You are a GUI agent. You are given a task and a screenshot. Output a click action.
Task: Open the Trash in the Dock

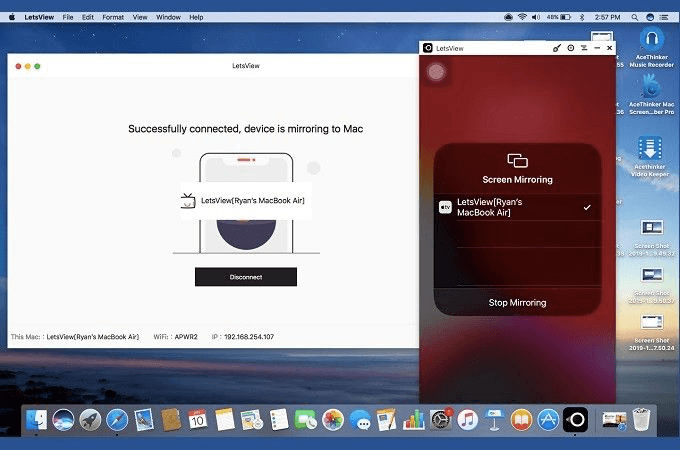[x=641, y=420]
